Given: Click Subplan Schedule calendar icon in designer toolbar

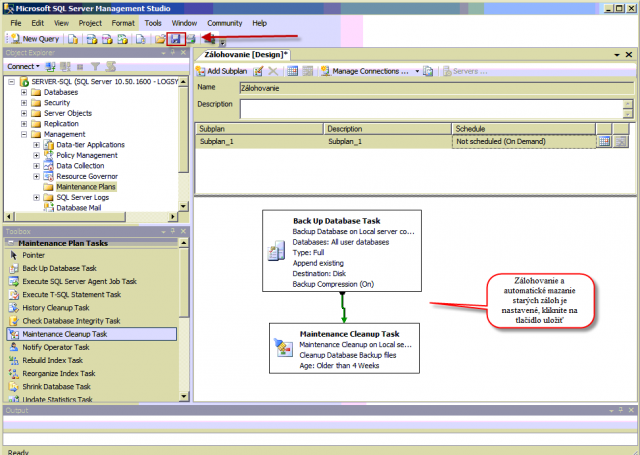Looking at the screenshot, I should point(292,71).
